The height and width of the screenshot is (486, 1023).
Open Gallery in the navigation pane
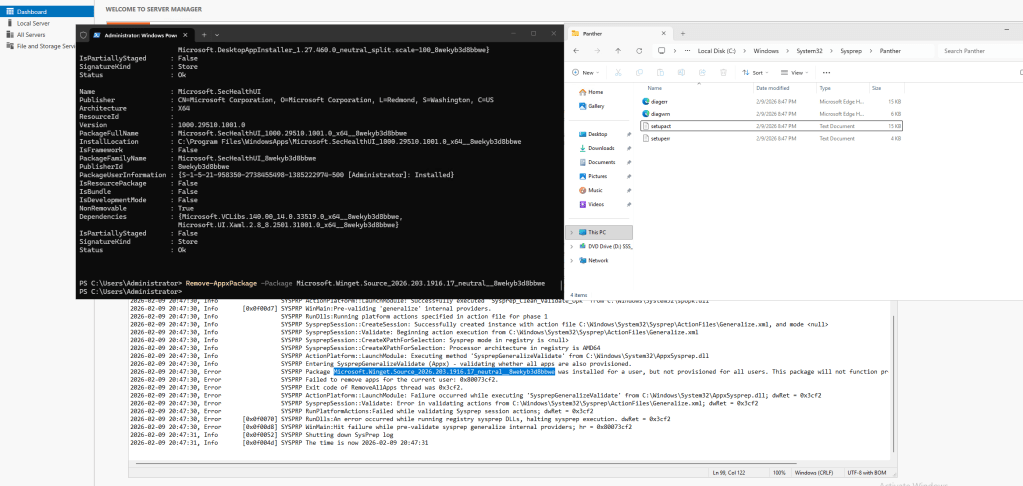(596, 106)
